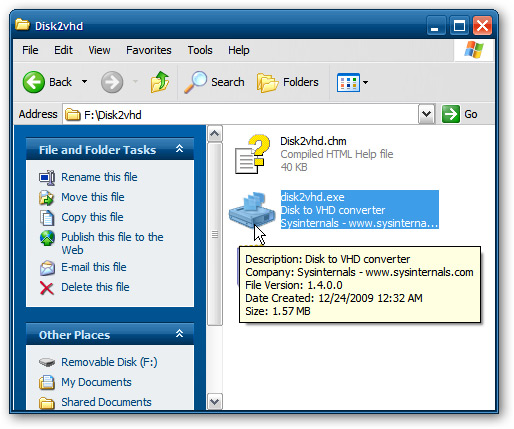Viewport: 514px width, 429px height.
Task: Select the Disk2vhd.chm help file icon
Action: point(252,154)
